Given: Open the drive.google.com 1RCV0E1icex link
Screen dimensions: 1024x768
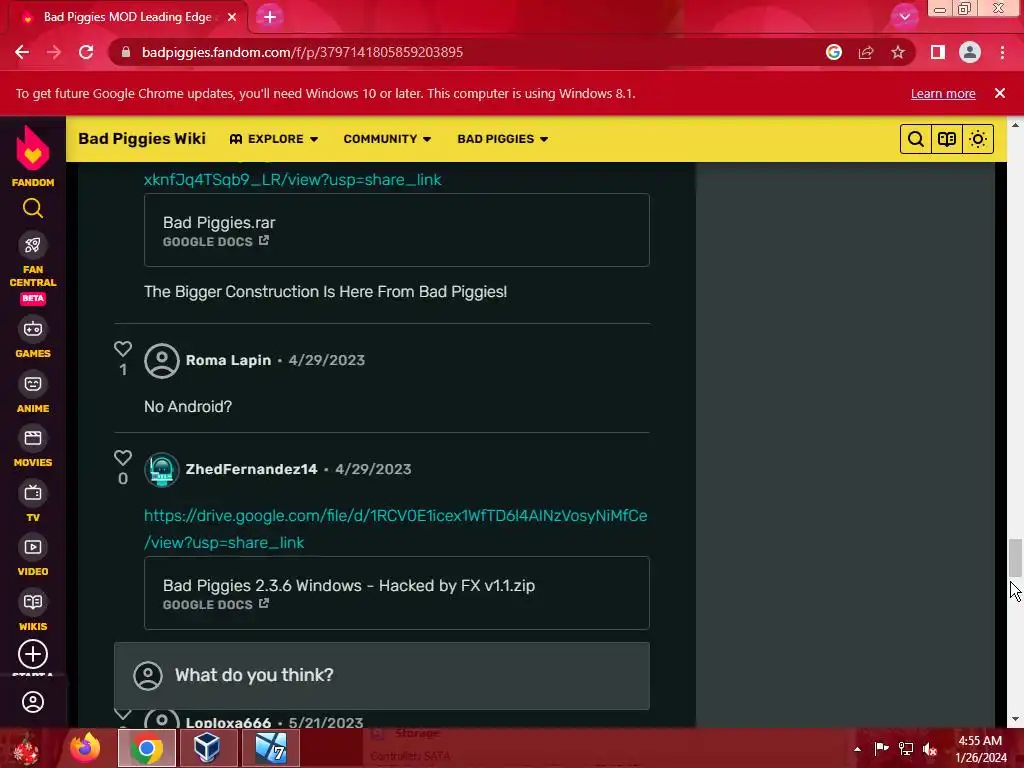Looking at the screenshot, I should point(396,529).
